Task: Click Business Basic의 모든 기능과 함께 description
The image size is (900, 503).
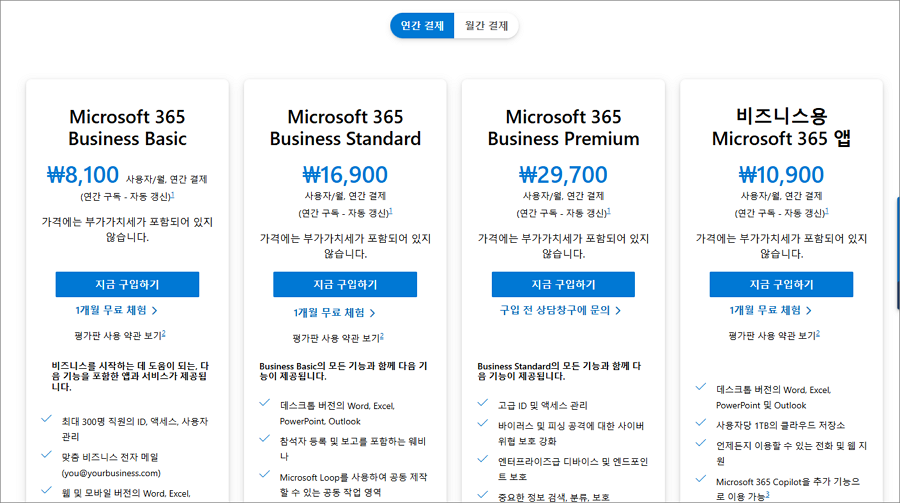Action: 343,371
